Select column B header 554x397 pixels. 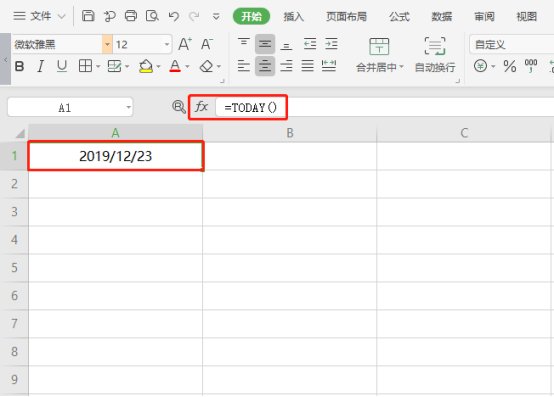tap(290, 133)
